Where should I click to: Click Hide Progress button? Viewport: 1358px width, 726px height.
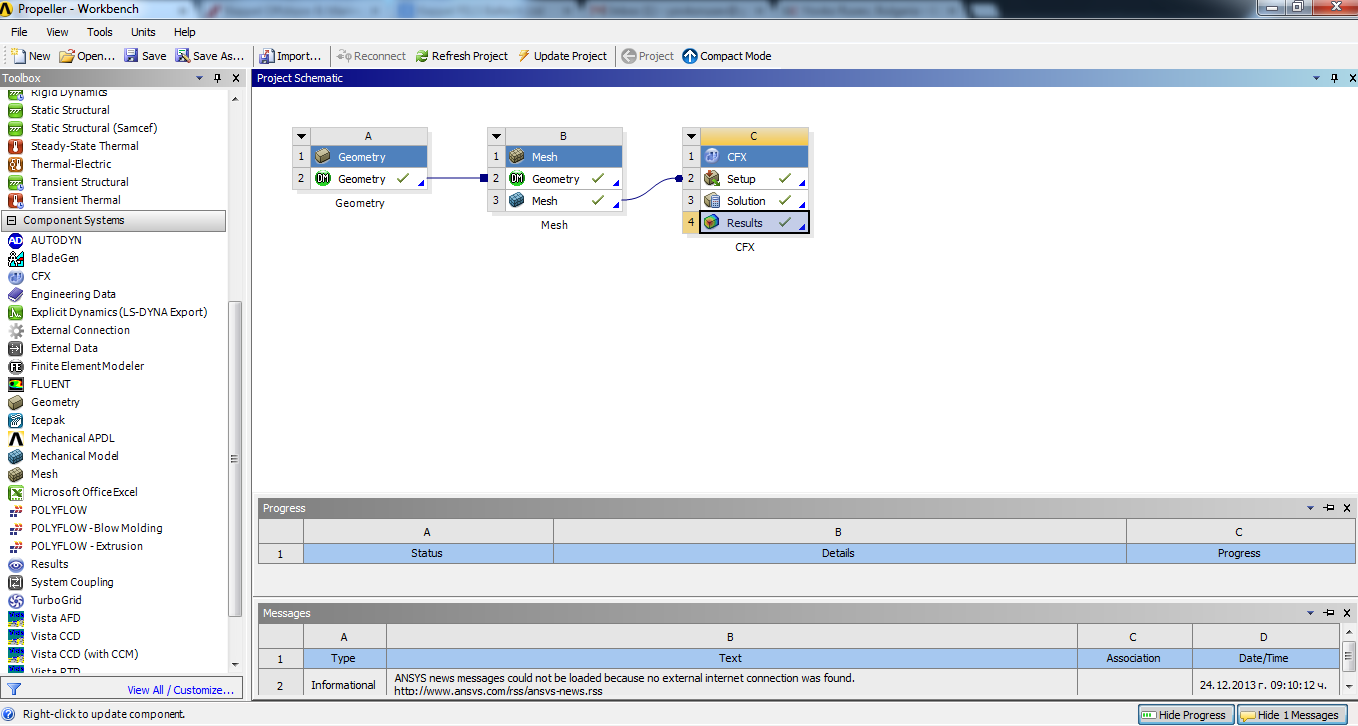pyautogui.click(x=1186, y=715)
